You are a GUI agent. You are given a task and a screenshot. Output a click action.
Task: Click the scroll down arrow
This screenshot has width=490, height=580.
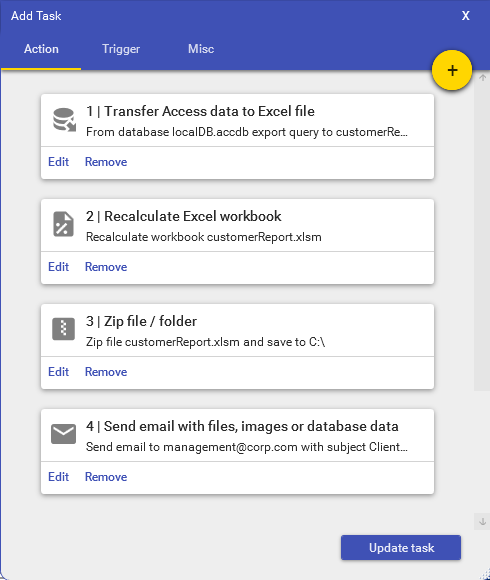[x=482, y=521]
